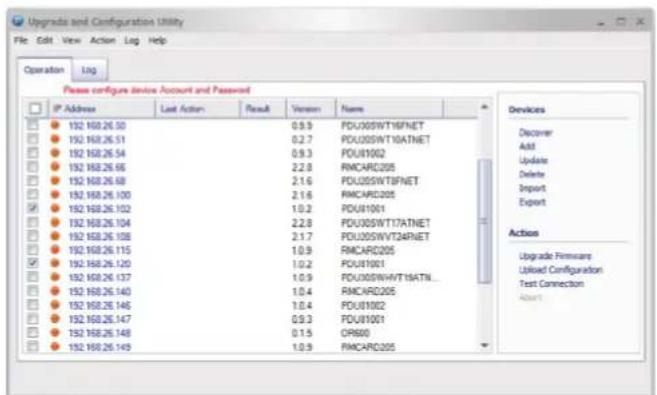
Task: Click Export in Devices panel
Action: tap(532, 202)
